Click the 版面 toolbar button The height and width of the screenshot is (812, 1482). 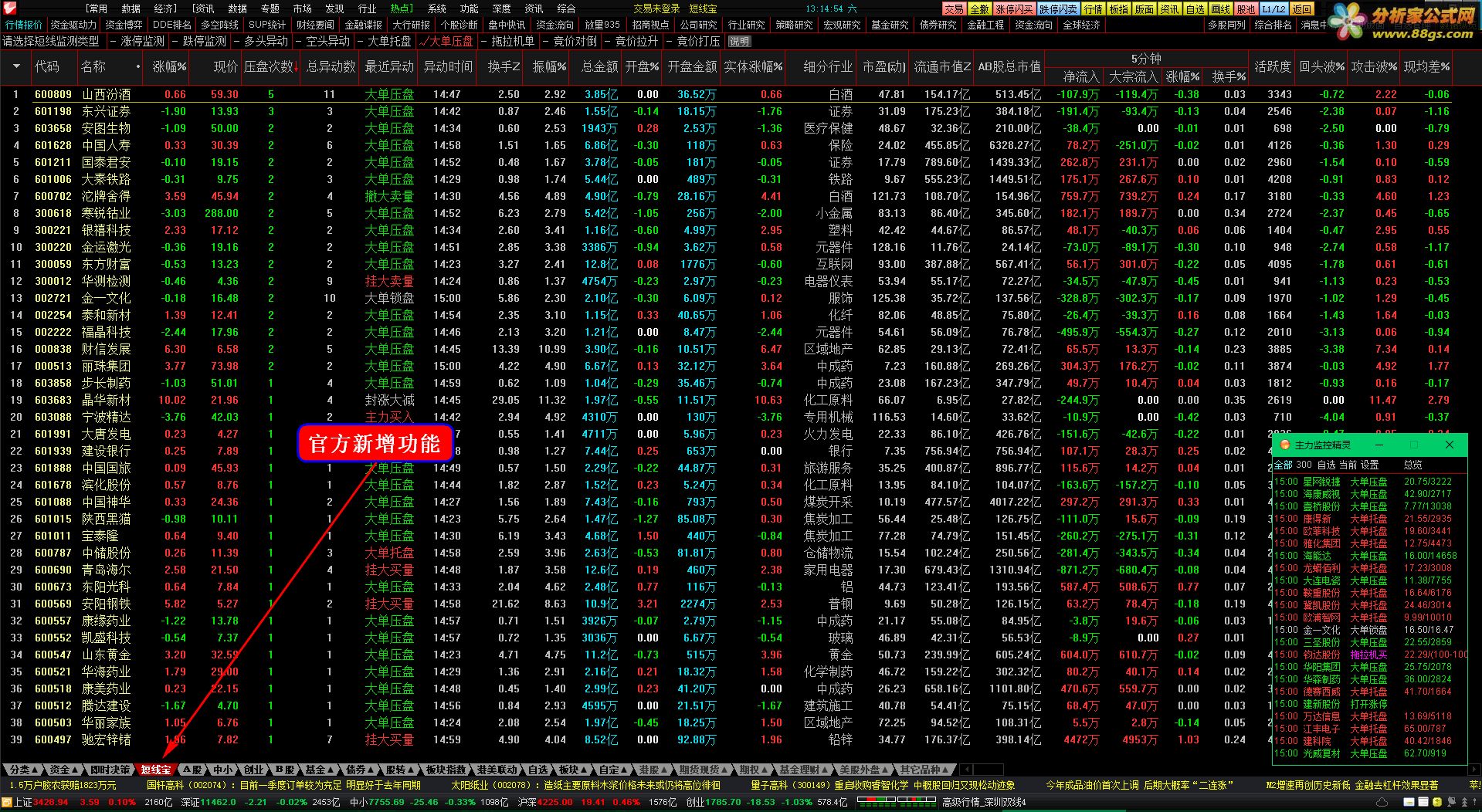tap(1144, 9)
